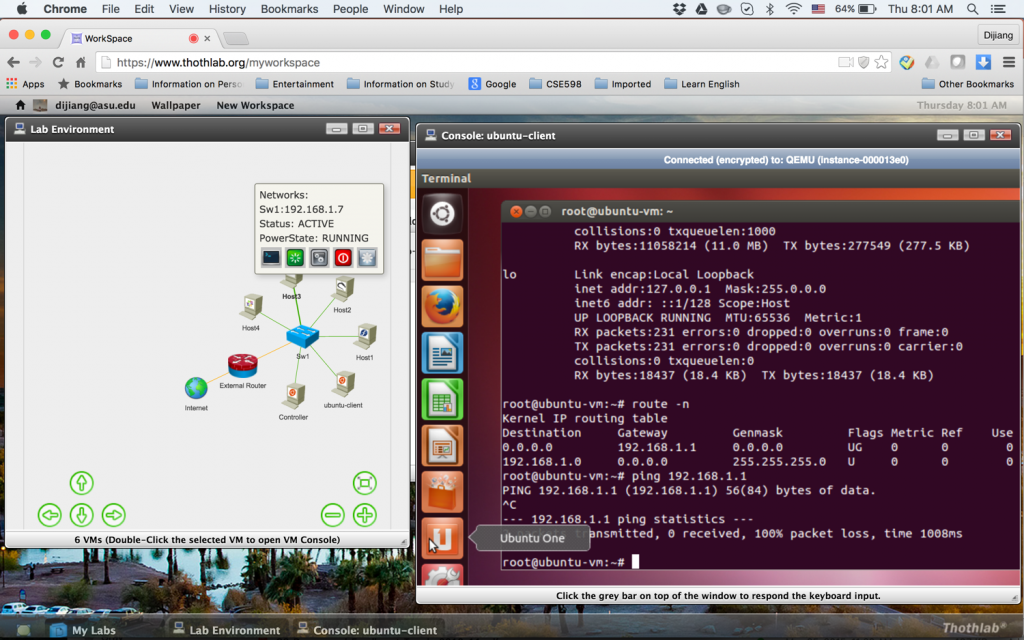Open Ubuntu One from the launcher
Image resolution: width=1024 pixels, height=640 pixels.
(x=443, y=538)
